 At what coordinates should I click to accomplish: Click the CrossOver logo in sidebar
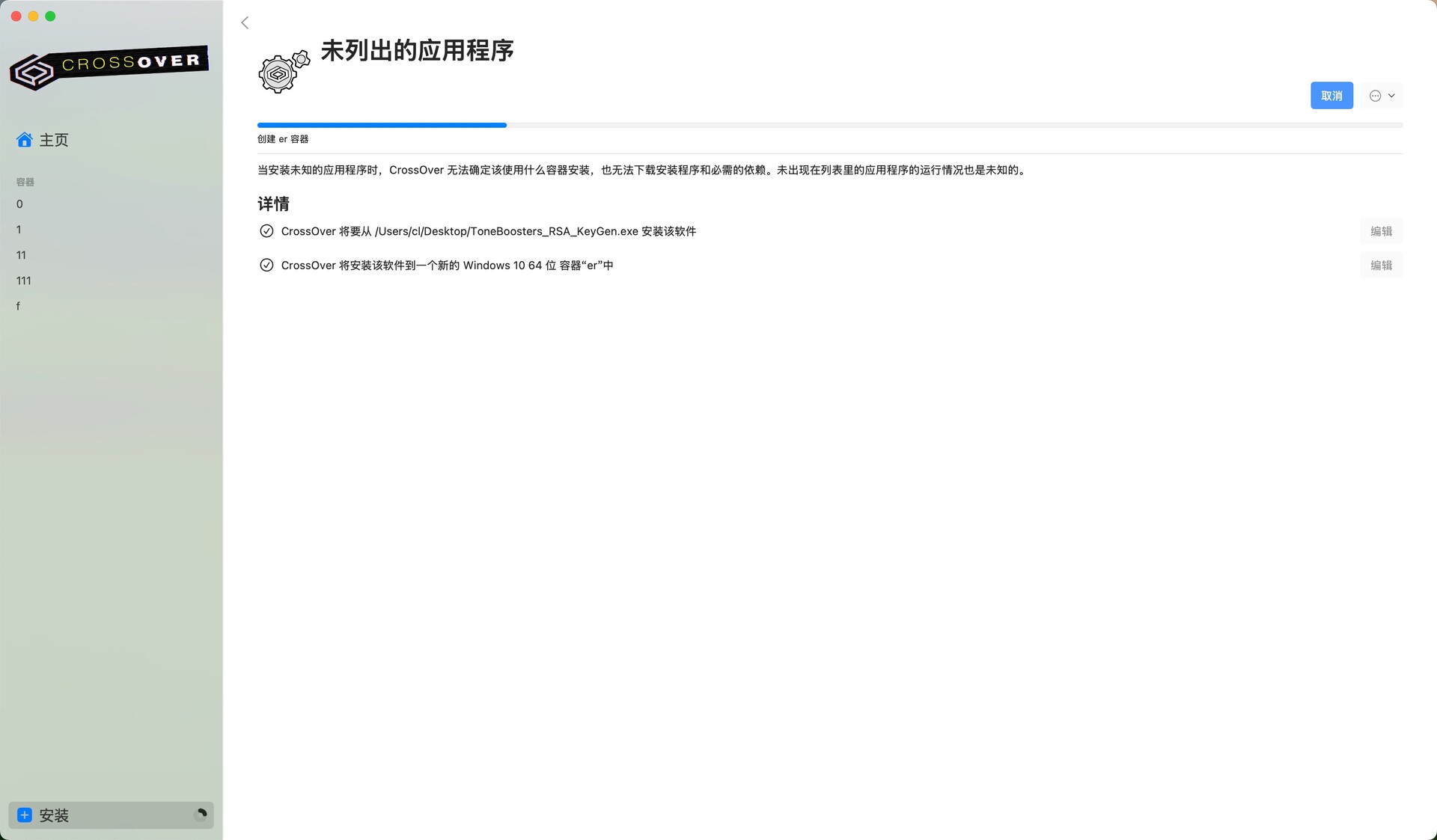tap(109, 68)
